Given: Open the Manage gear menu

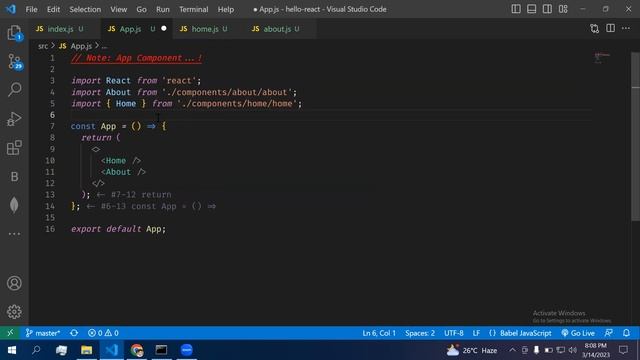Looking at the screenshot, I should pyautogui.click(x=14, y=311).
